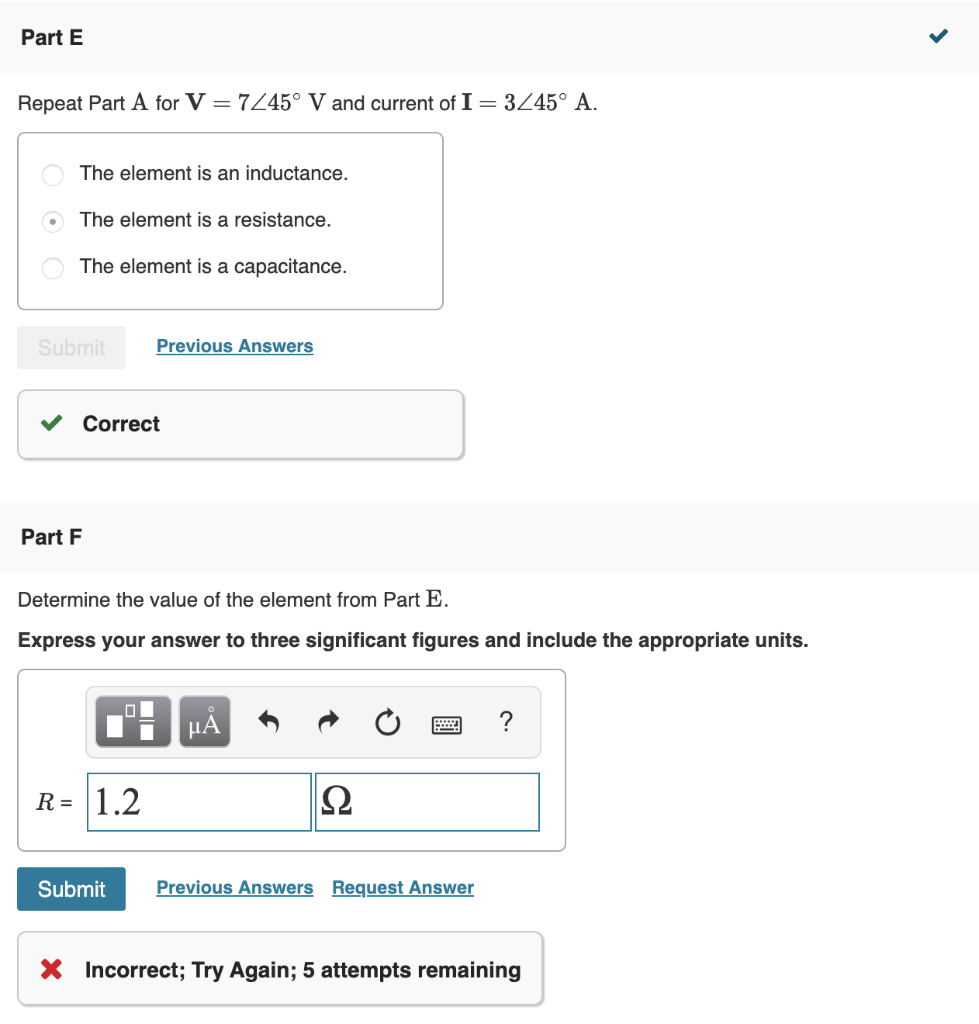This screenshot has height=1024, width=979.
Task: Open help via the question mark icon
Action: [506, 722]
